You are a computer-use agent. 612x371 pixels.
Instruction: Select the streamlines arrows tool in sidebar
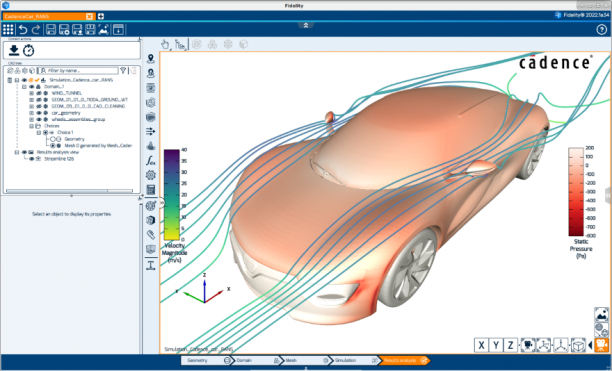pyautogui.click(x=151, y=131)
